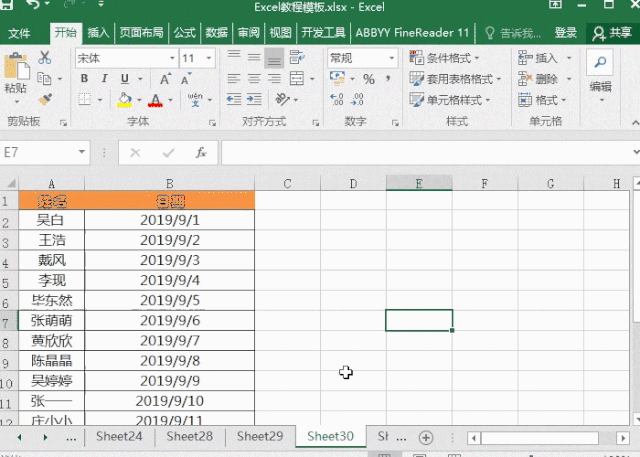Open the font name dropdown 宋体

click(172, 58)
